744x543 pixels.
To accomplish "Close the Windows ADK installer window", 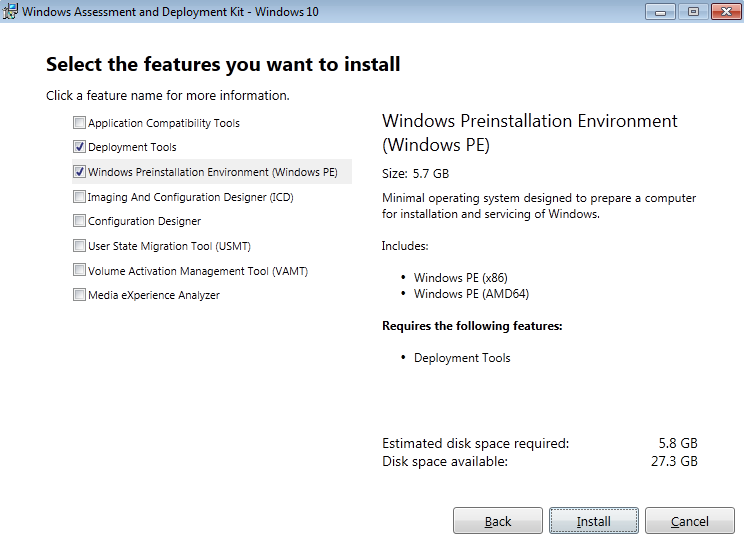I will click(x=724, y=11).
